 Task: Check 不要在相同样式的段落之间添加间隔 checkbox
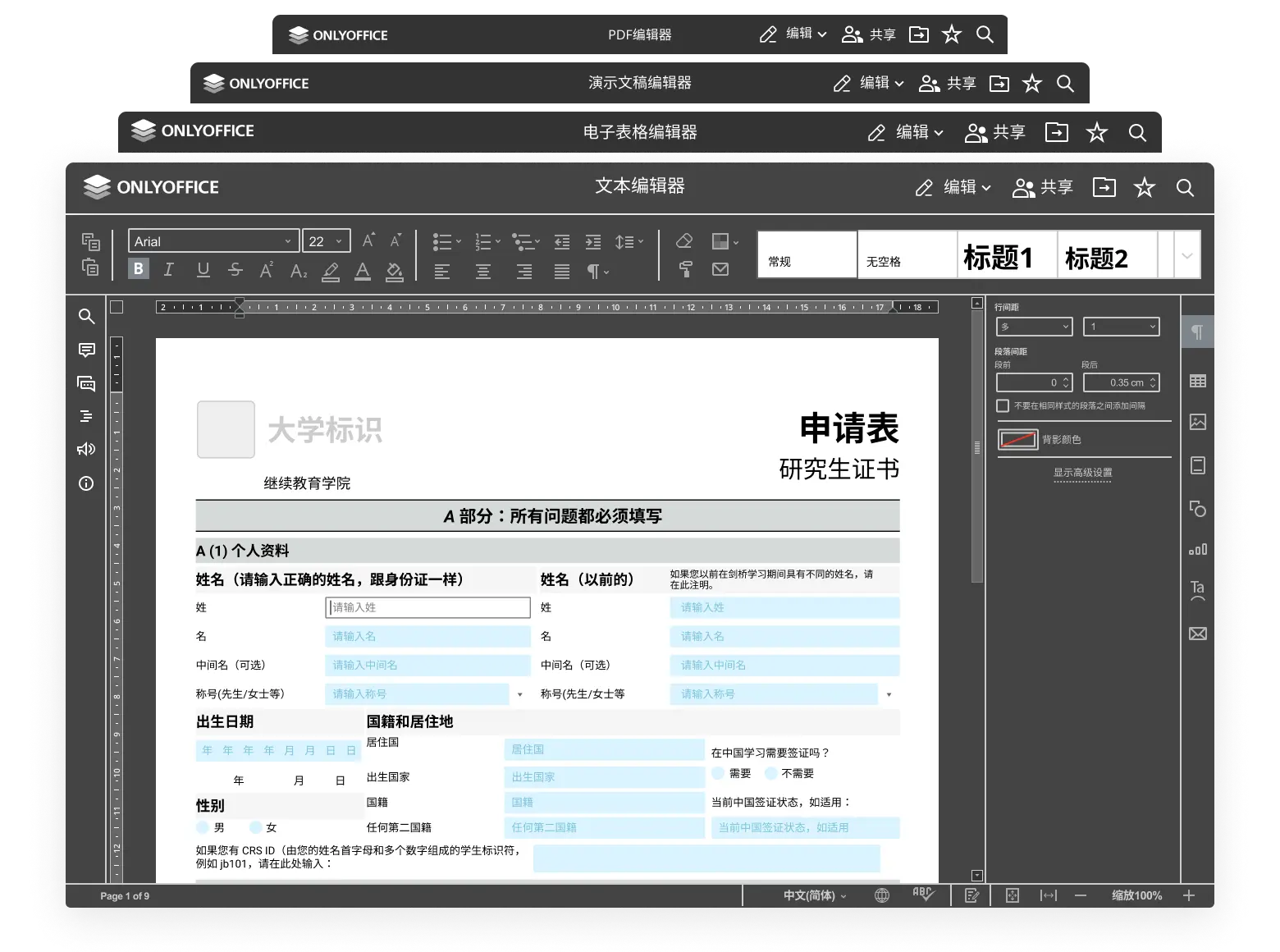[x=1002, y=405]
